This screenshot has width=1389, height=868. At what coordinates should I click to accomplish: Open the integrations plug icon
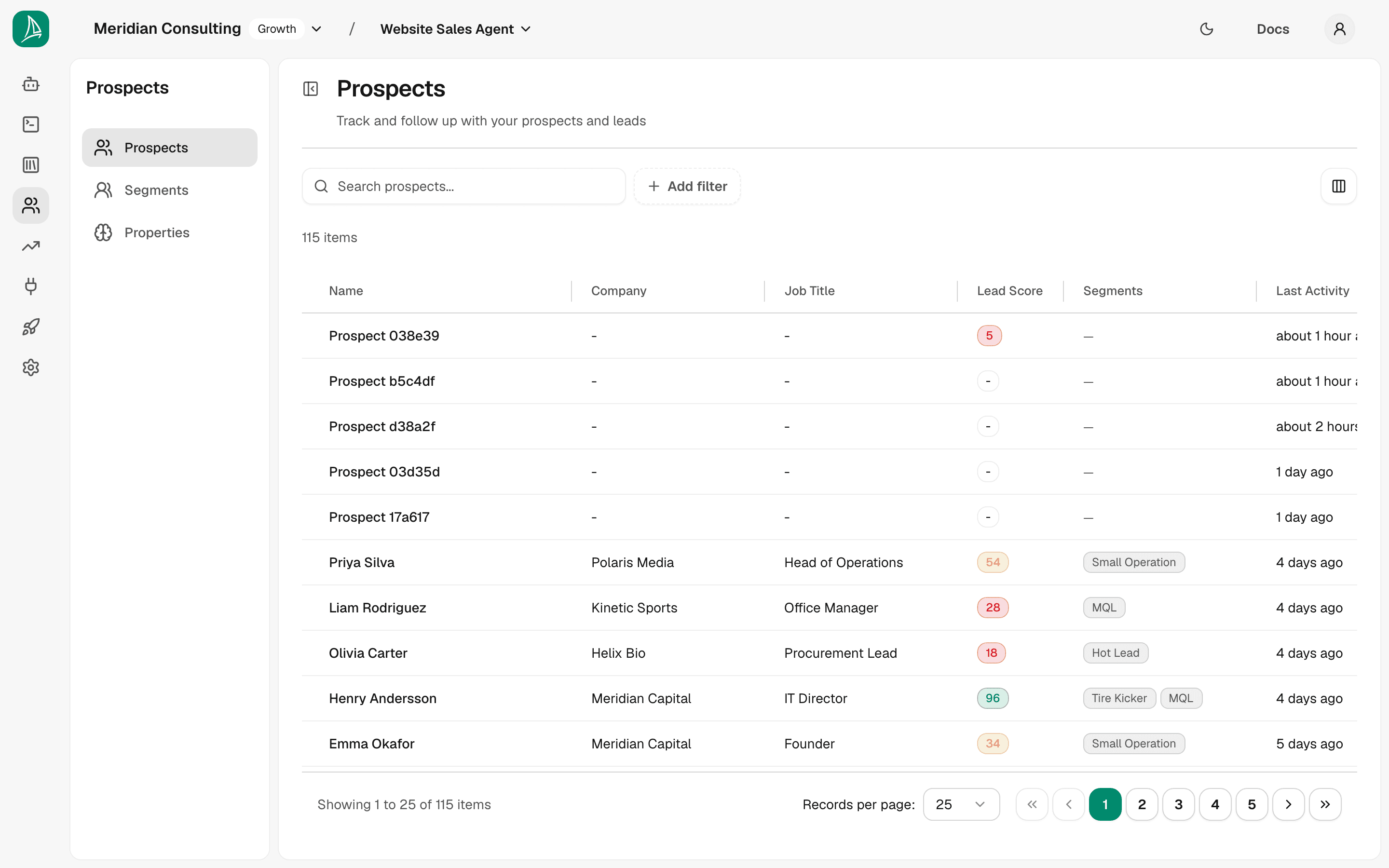(31, 286)
